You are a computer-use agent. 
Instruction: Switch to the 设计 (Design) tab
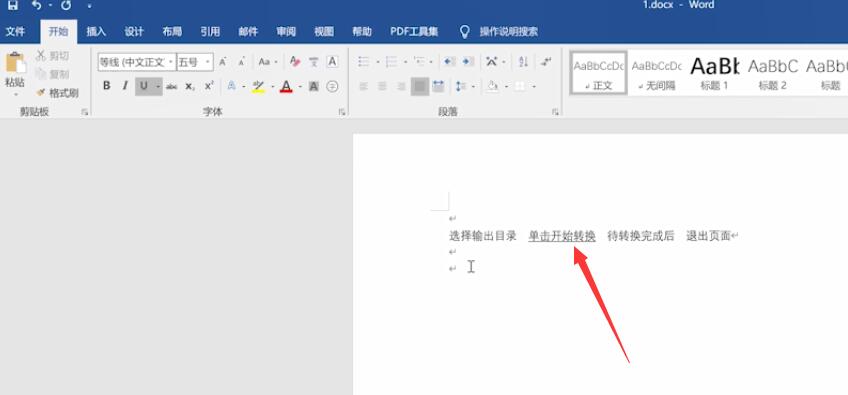coord(134,32)
